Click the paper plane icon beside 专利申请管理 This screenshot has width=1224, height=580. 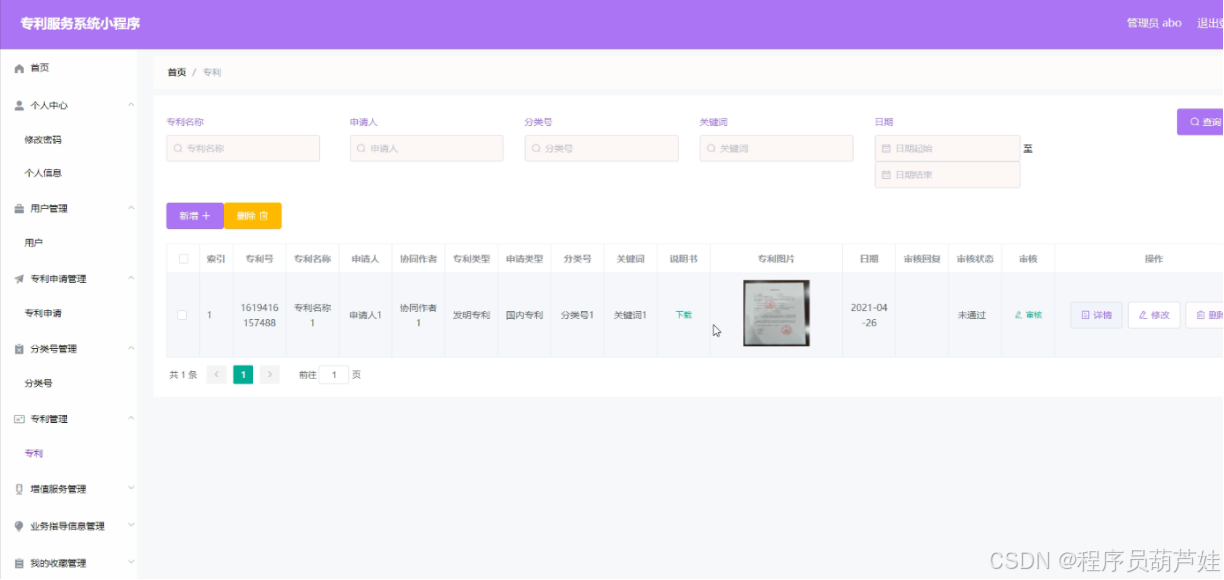pyautogui.click(x=19, y=279)
